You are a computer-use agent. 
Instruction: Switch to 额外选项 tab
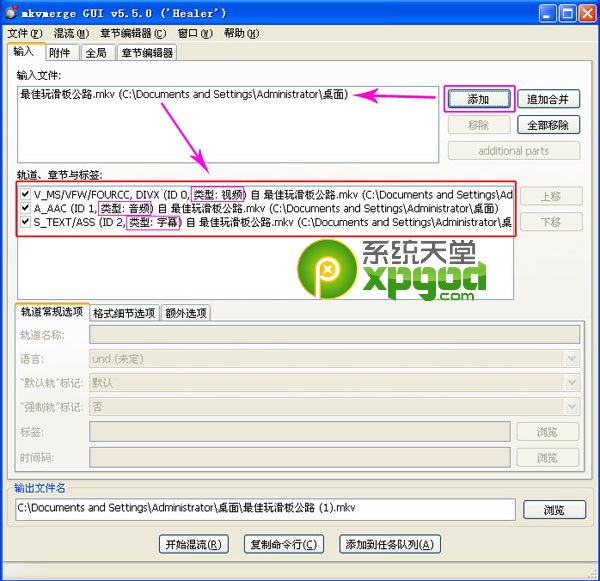(186, 313)
